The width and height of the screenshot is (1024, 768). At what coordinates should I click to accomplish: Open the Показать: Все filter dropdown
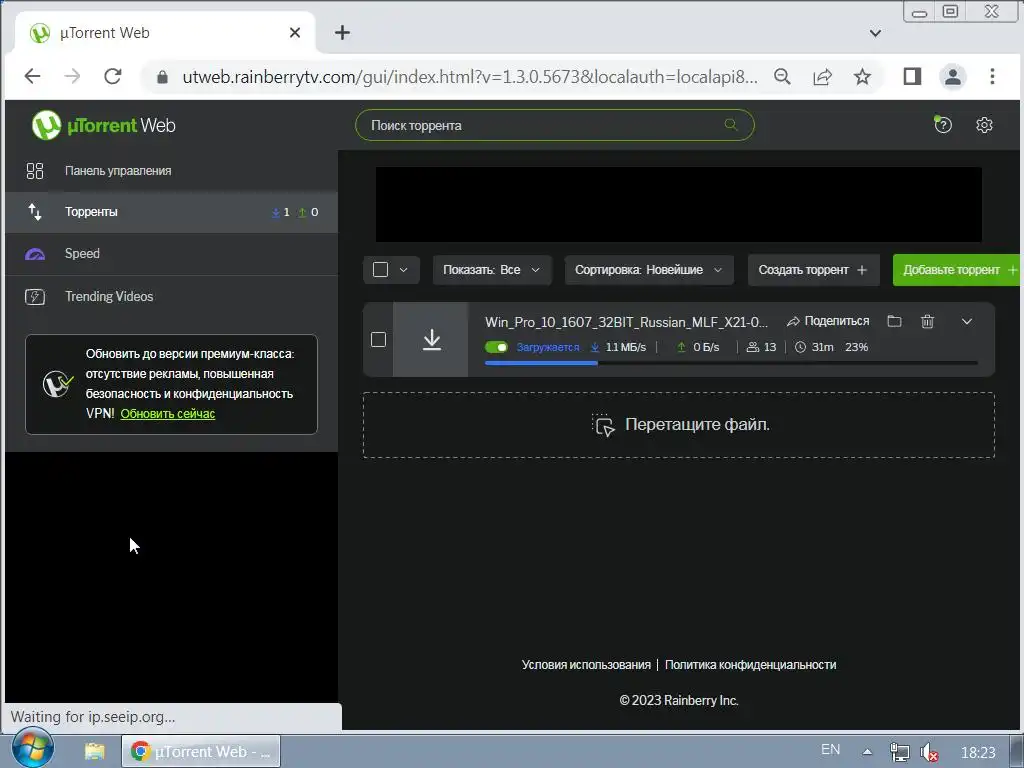[492, 270]
